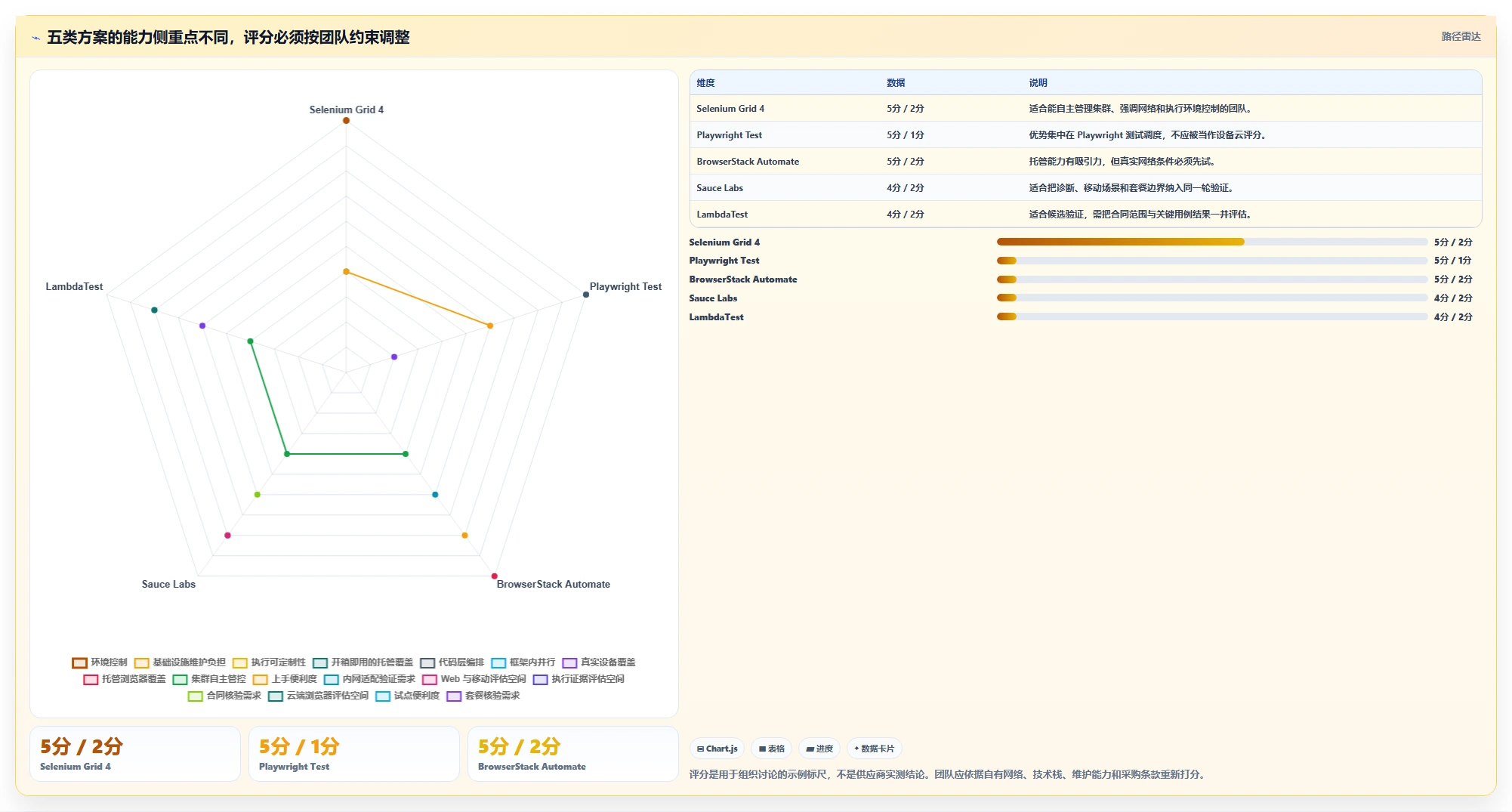Click the LambdaTest radar axis label

pyautogui.click(x=74, y=286)
